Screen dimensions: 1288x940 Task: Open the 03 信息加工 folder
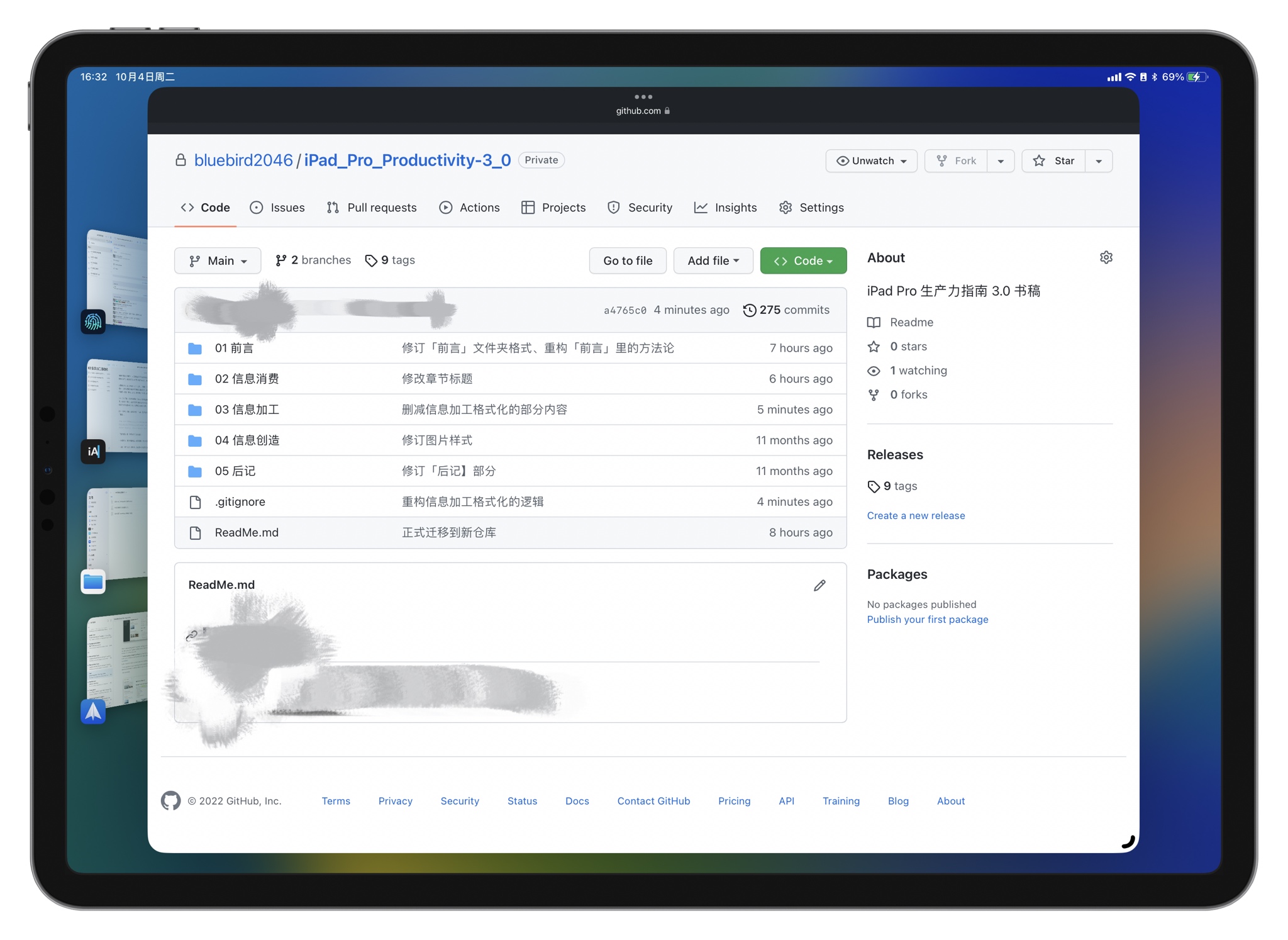tap(247, 409)
